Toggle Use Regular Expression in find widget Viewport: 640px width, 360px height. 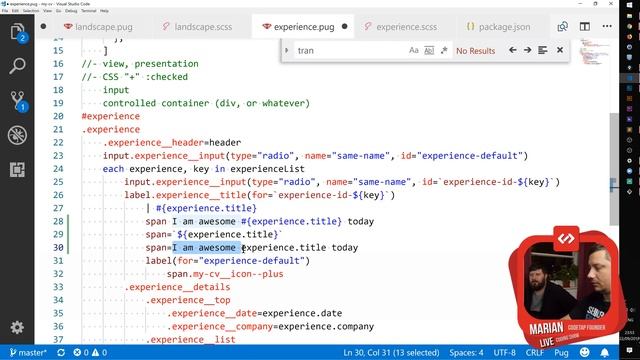(444, 50)
